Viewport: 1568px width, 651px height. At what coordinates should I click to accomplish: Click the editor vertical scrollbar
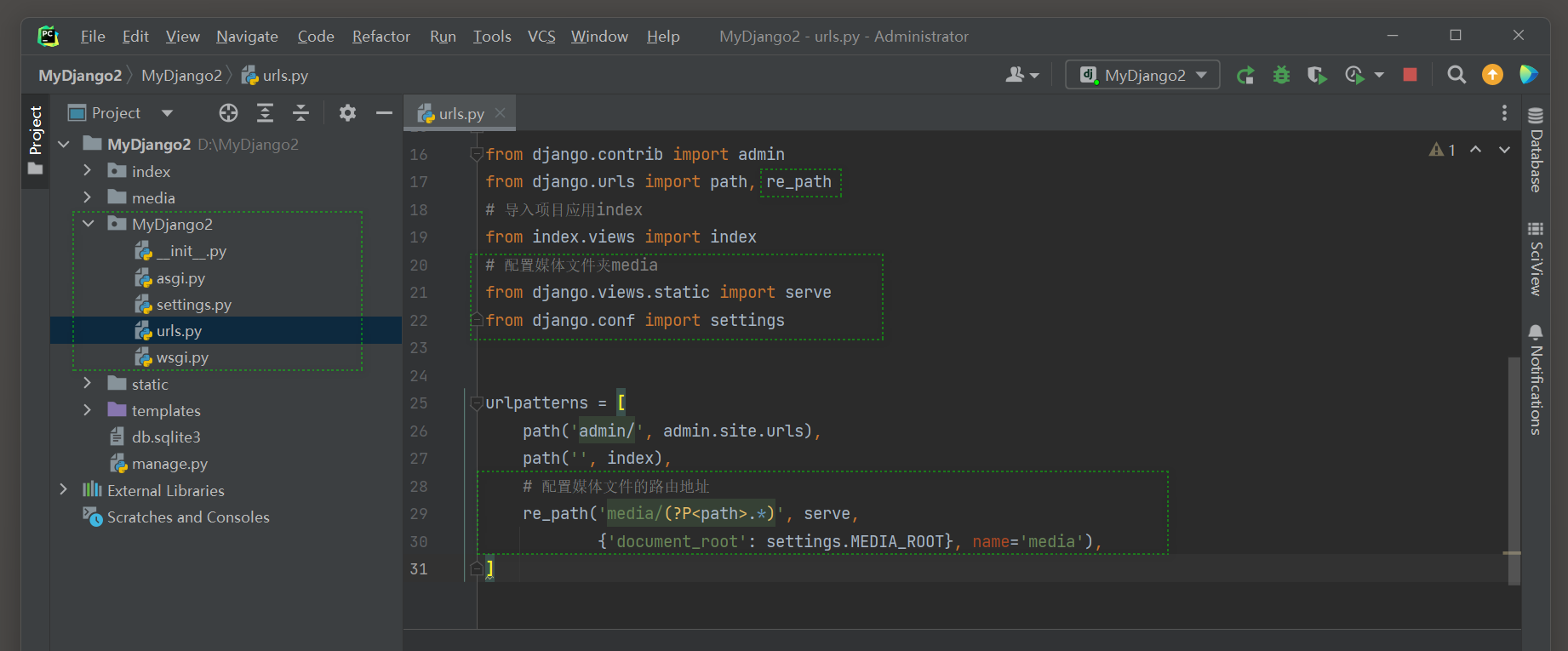[1514, 471]
